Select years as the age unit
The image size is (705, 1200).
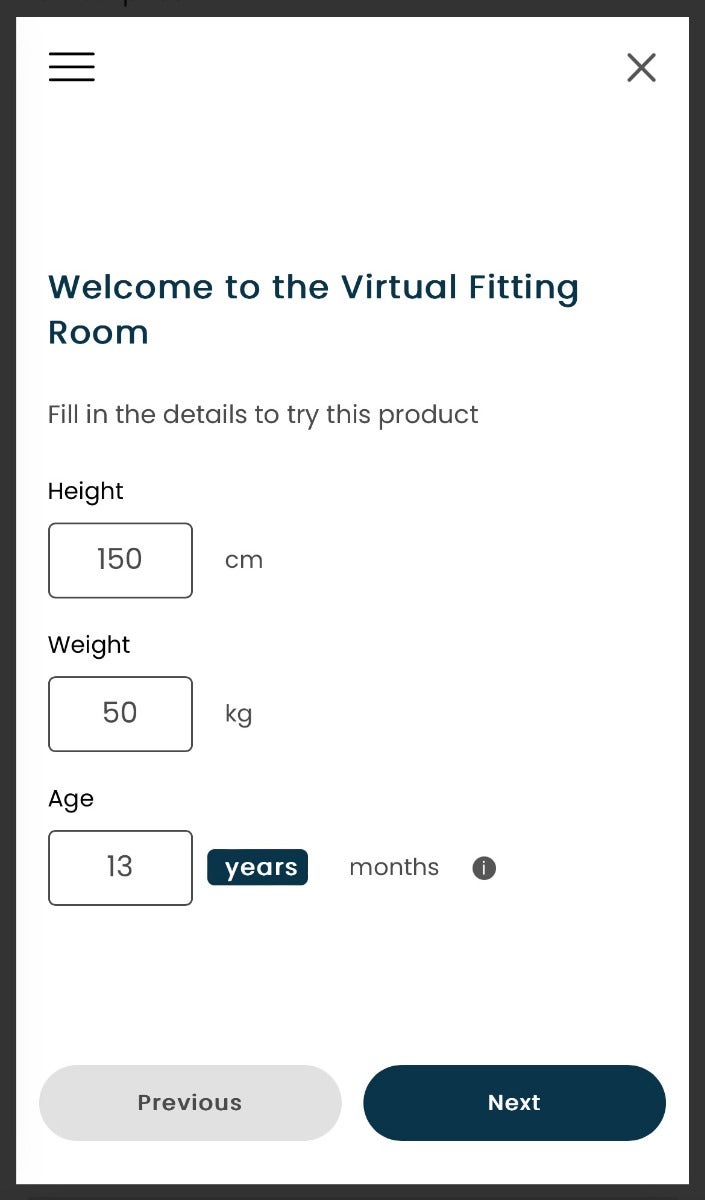click(257, 867)
